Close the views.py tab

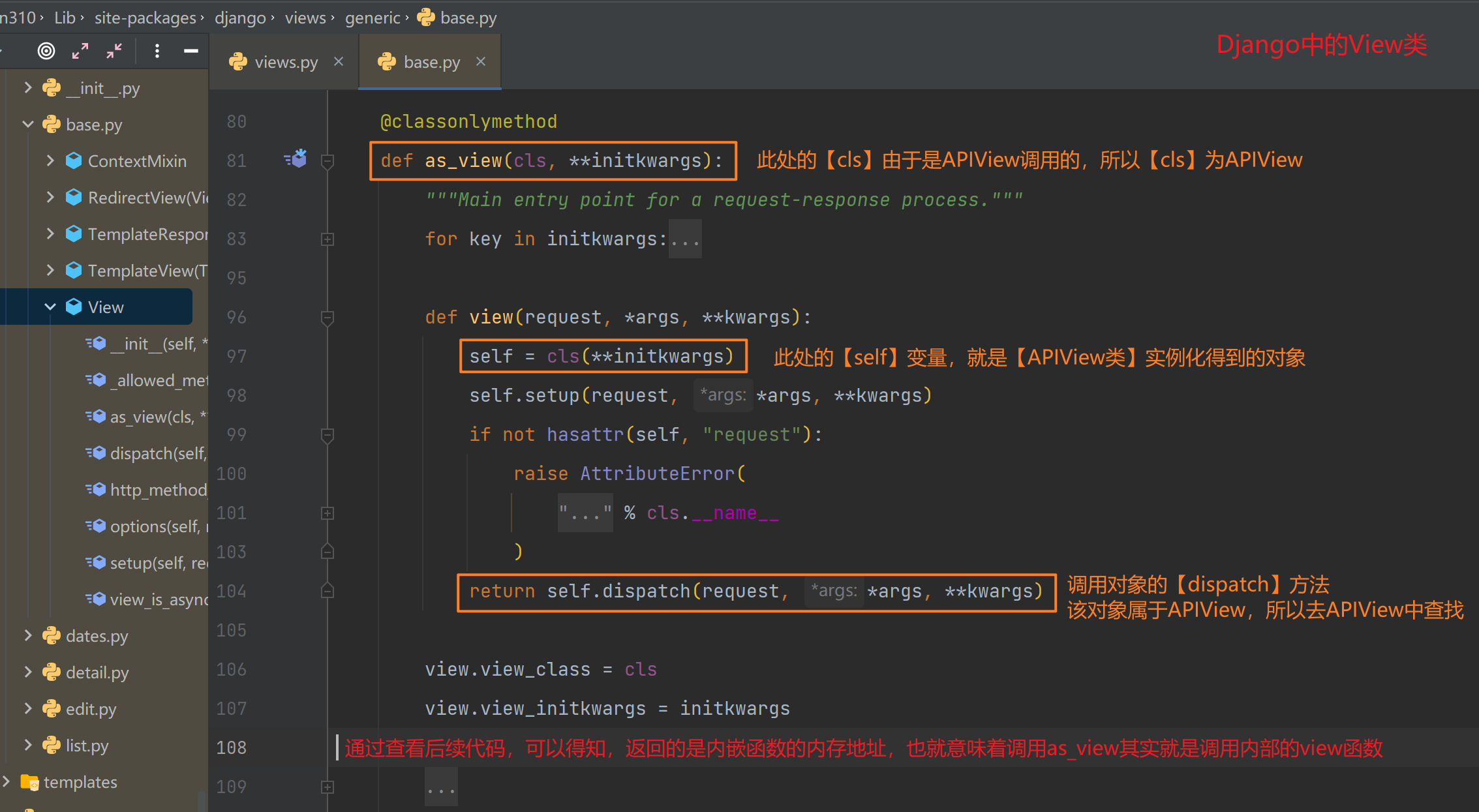pyautogui.click(x=339, y=61)
